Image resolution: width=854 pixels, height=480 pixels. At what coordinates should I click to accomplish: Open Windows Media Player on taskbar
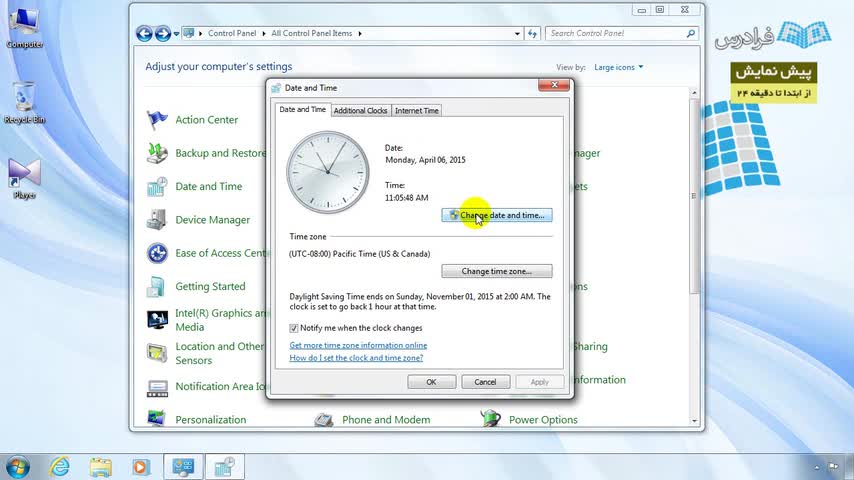tap(141, 467)
